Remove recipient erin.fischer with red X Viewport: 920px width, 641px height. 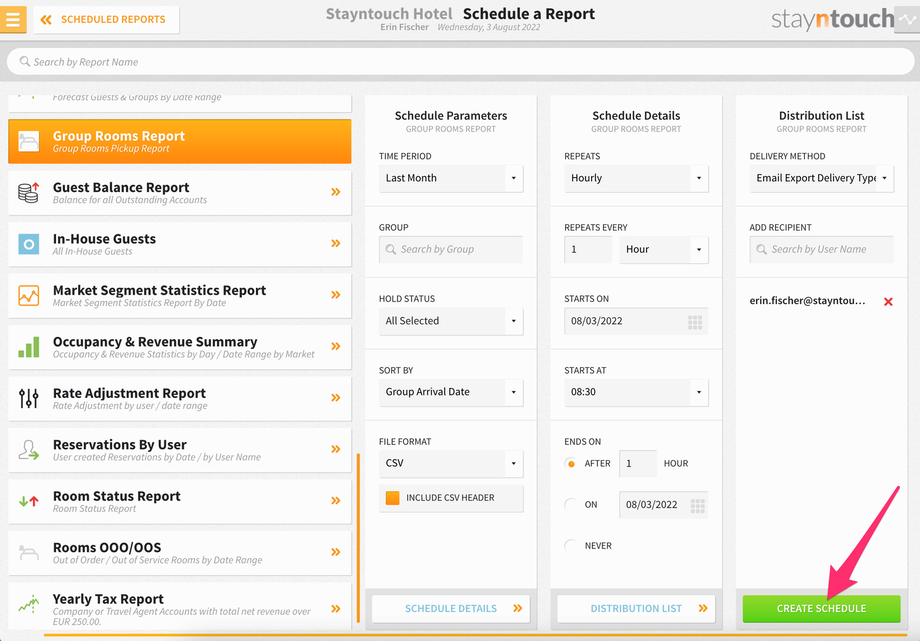888,301
